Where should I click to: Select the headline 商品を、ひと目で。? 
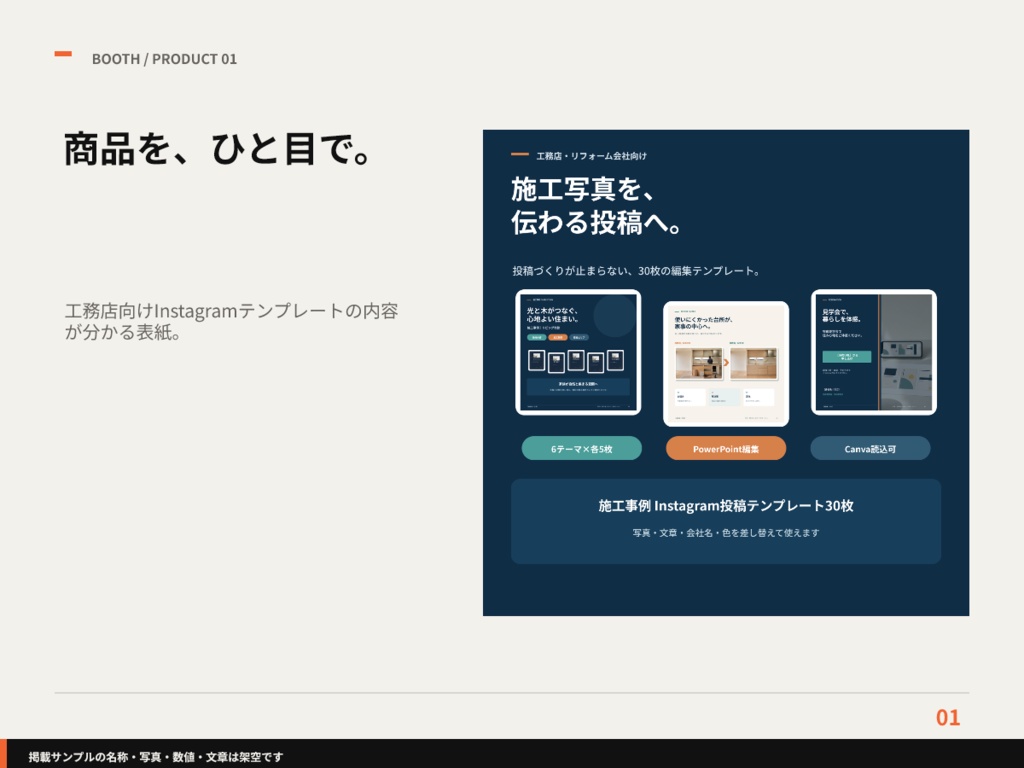[x=219, y=150]
